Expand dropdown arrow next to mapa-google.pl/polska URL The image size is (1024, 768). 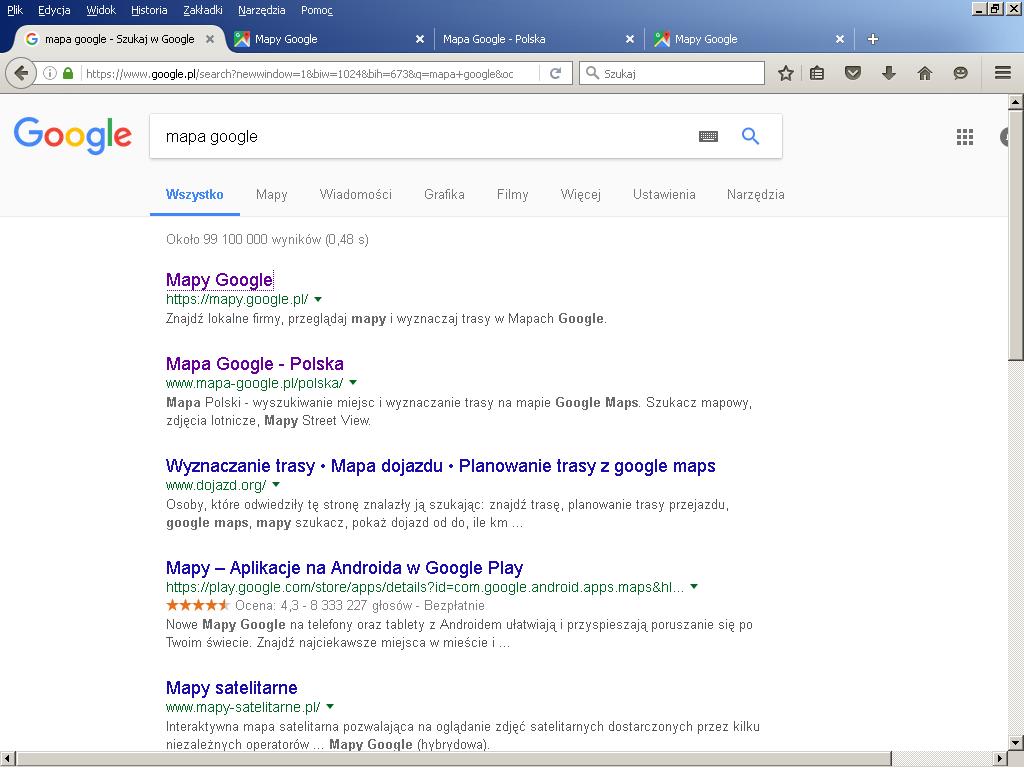pos(353,383)
